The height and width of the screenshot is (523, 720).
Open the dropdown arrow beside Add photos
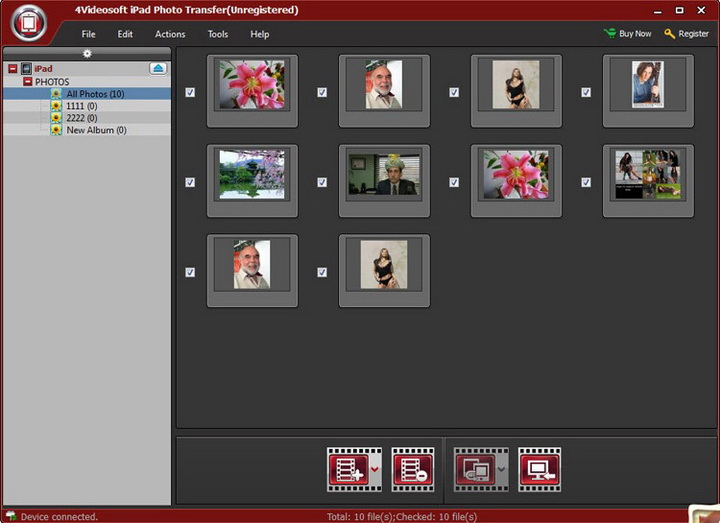tap(375, 468)
